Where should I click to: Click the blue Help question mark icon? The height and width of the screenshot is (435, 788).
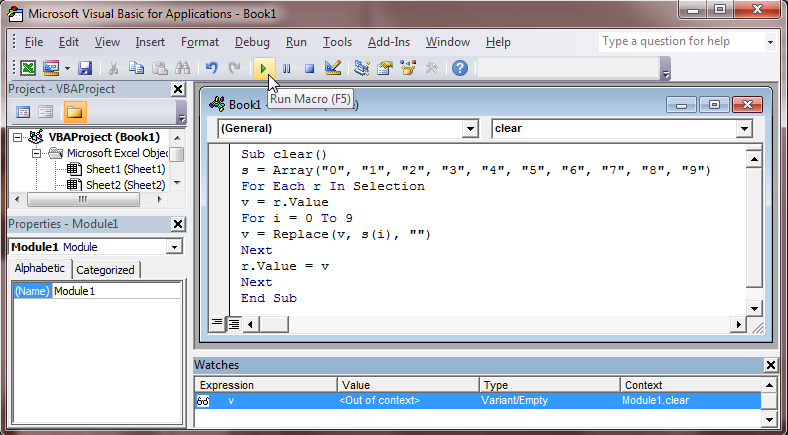point(460,68)
